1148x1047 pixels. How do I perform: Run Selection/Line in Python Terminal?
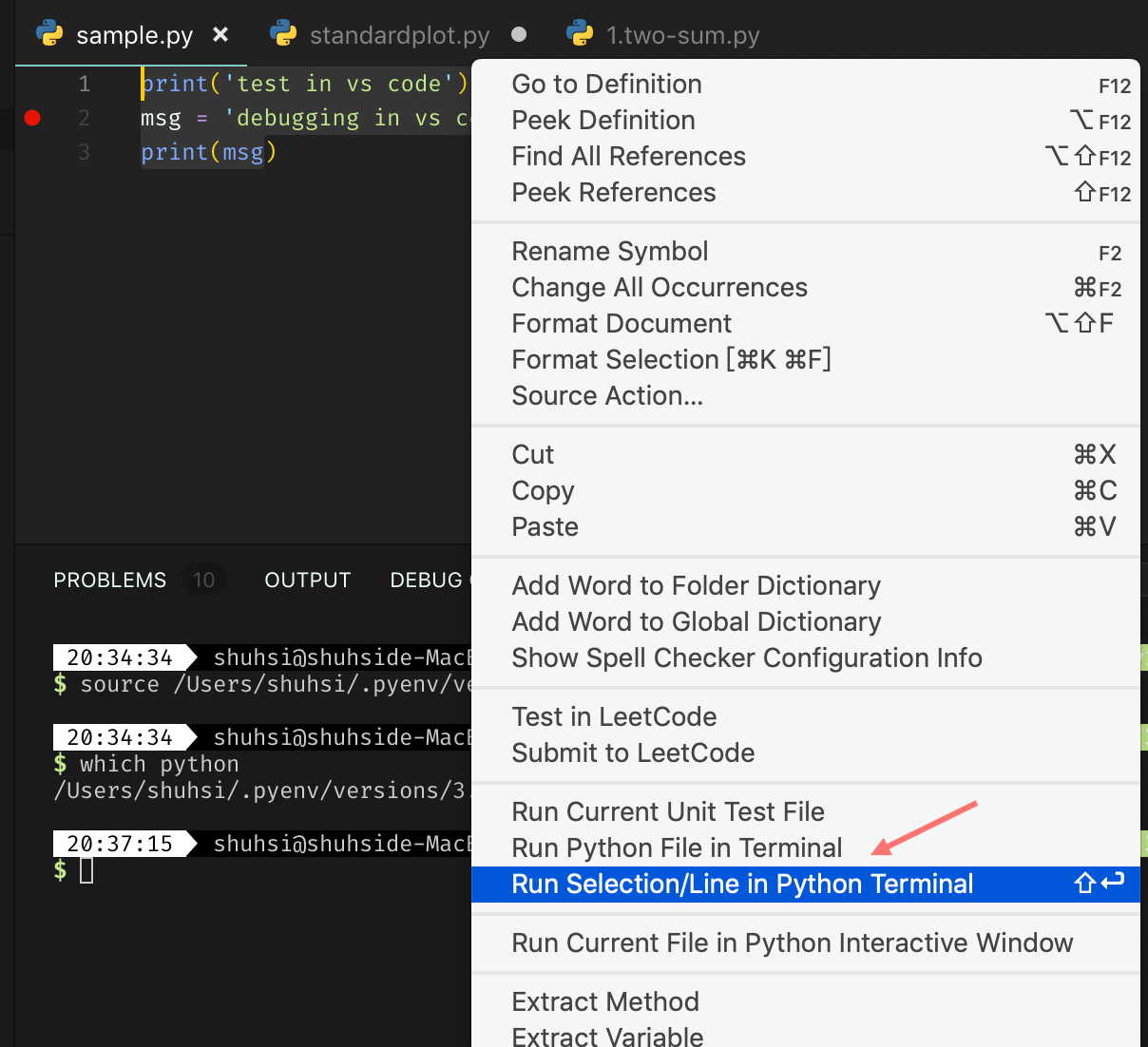click(x=742, y=884)
